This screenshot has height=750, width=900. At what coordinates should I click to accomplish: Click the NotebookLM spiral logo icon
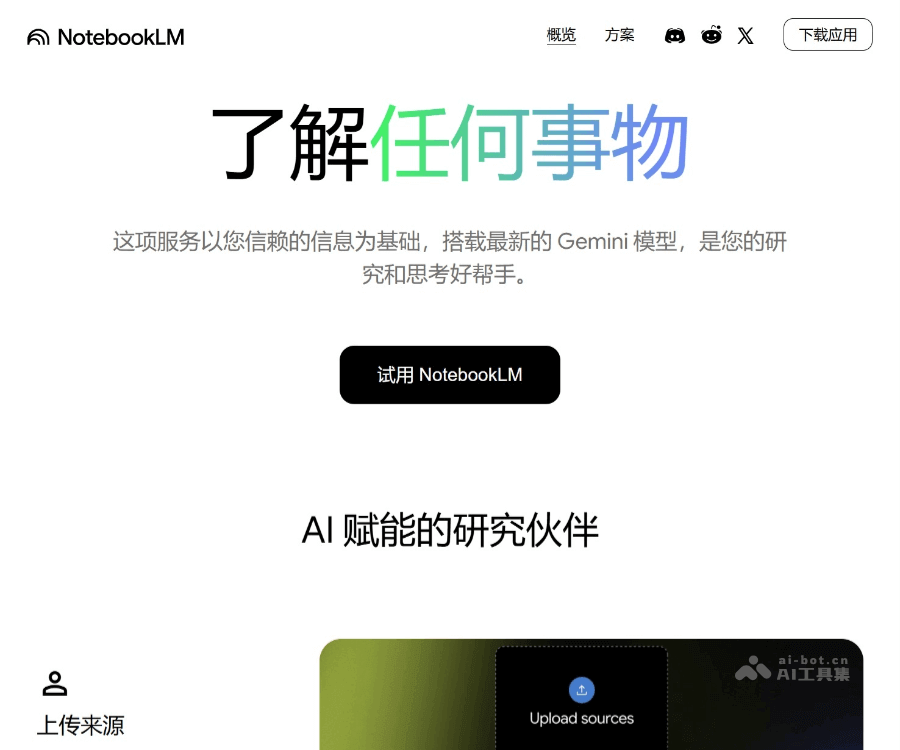point(37,37)
